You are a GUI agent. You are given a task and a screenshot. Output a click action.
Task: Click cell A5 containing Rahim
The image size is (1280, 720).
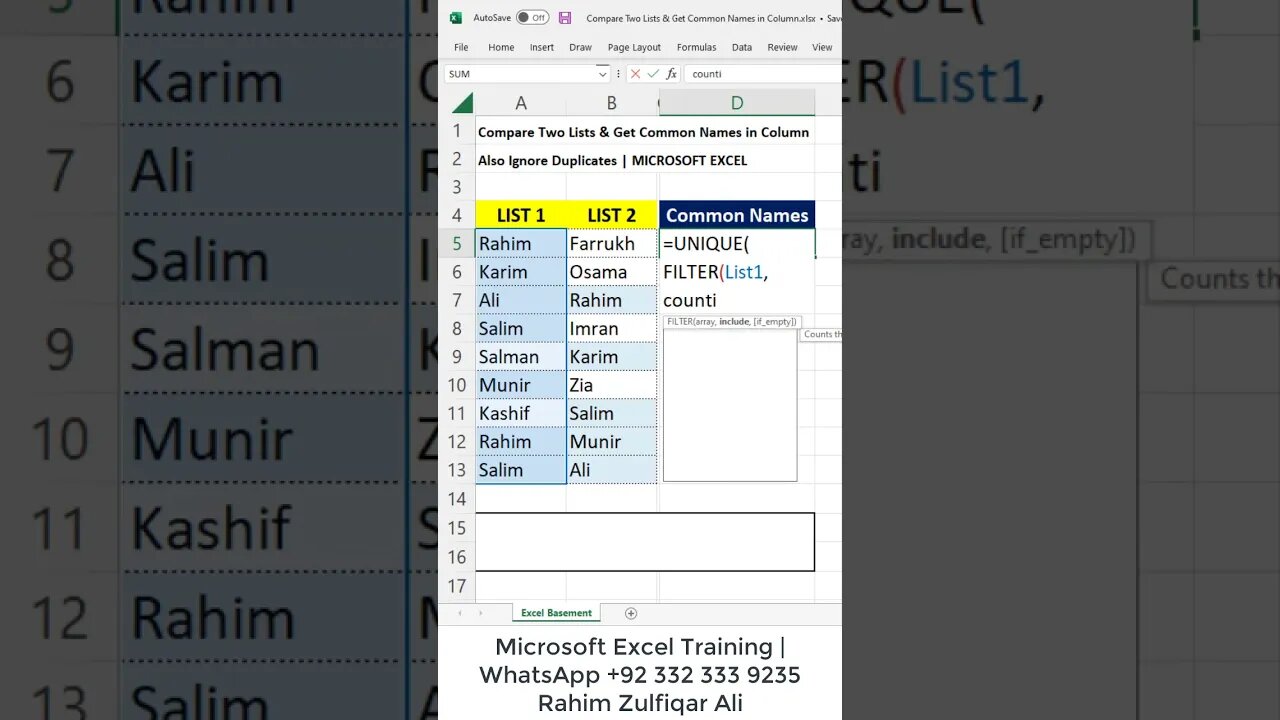pos(521,243)
